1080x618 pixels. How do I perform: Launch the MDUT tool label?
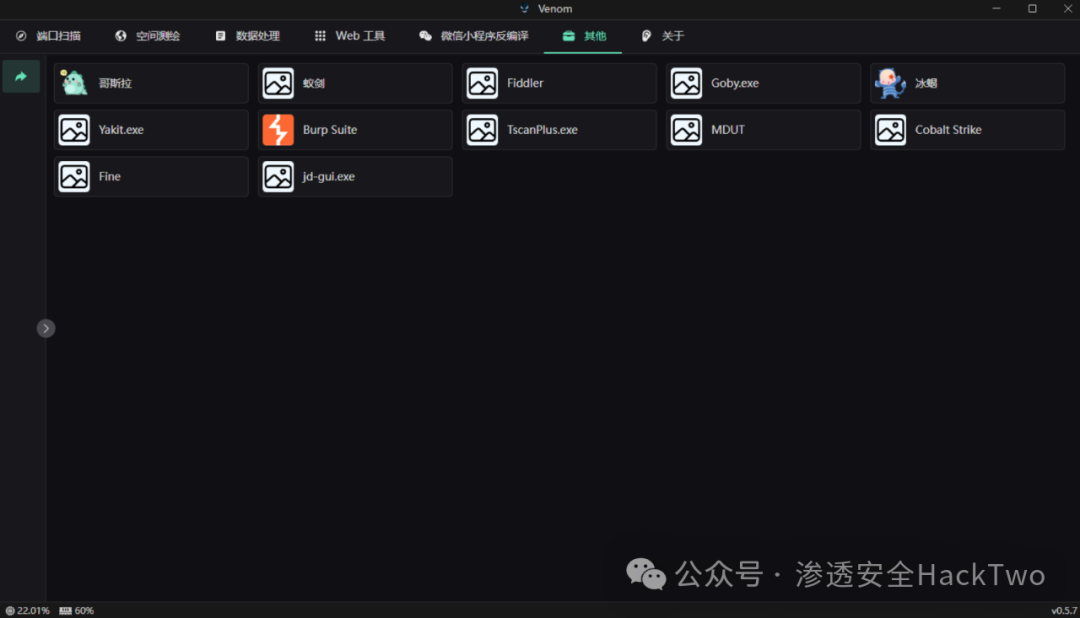point(728,130)
